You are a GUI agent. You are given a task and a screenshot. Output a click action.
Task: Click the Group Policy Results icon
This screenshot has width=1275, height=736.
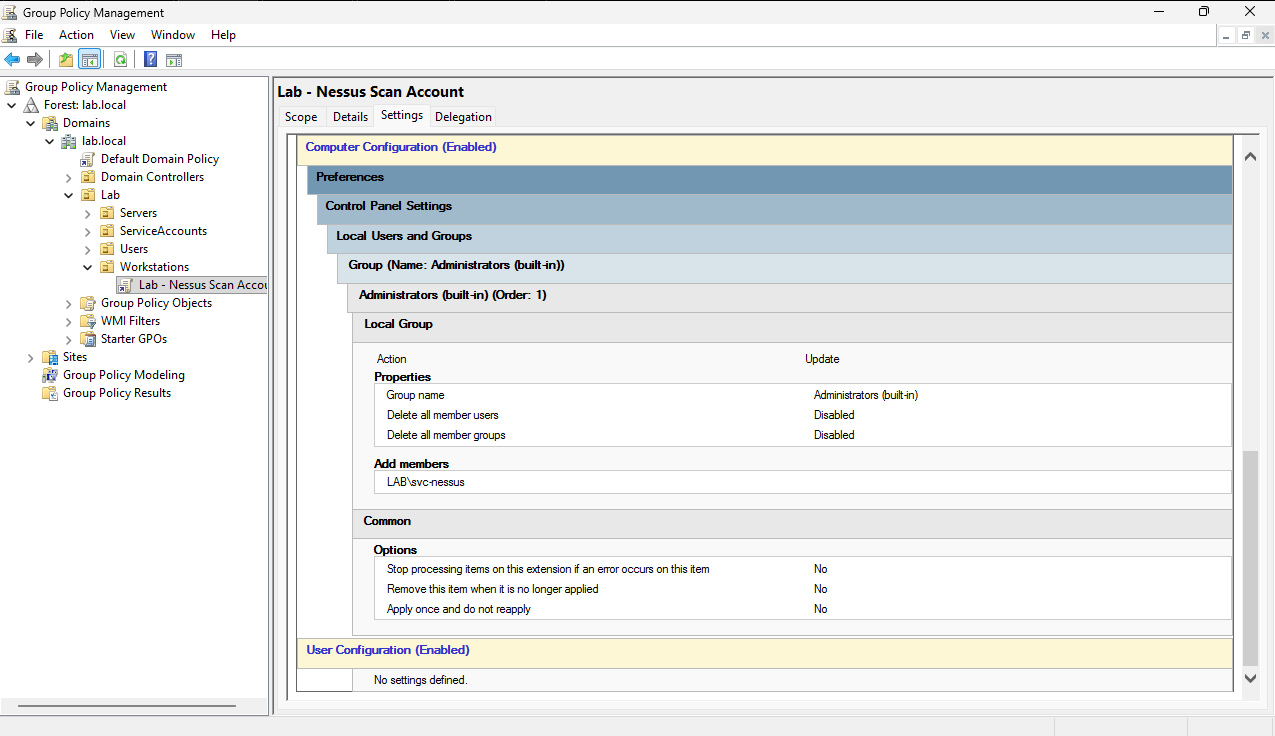pyautogui.click(x=50, y=393)
